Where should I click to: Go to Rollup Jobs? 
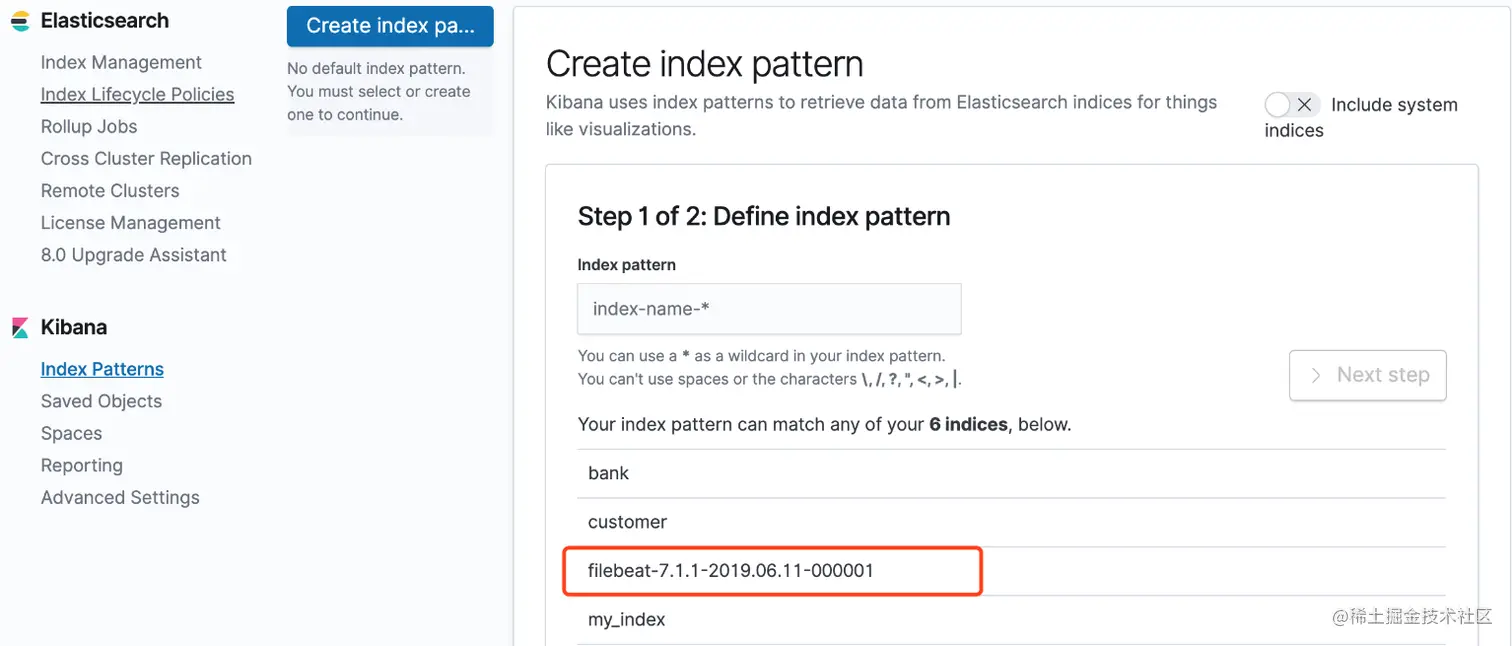point(89,127)
